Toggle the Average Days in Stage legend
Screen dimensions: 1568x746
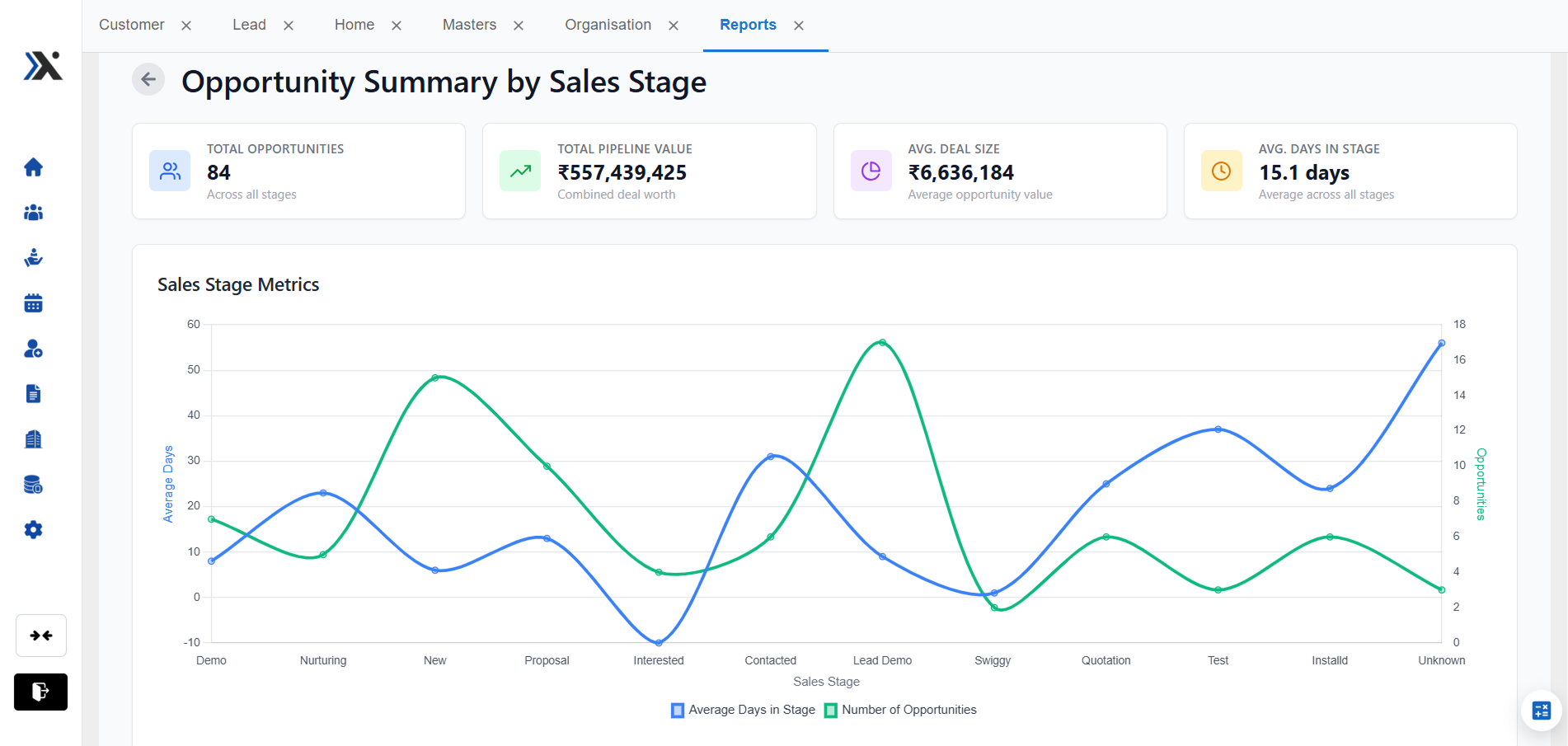(743, 710)
